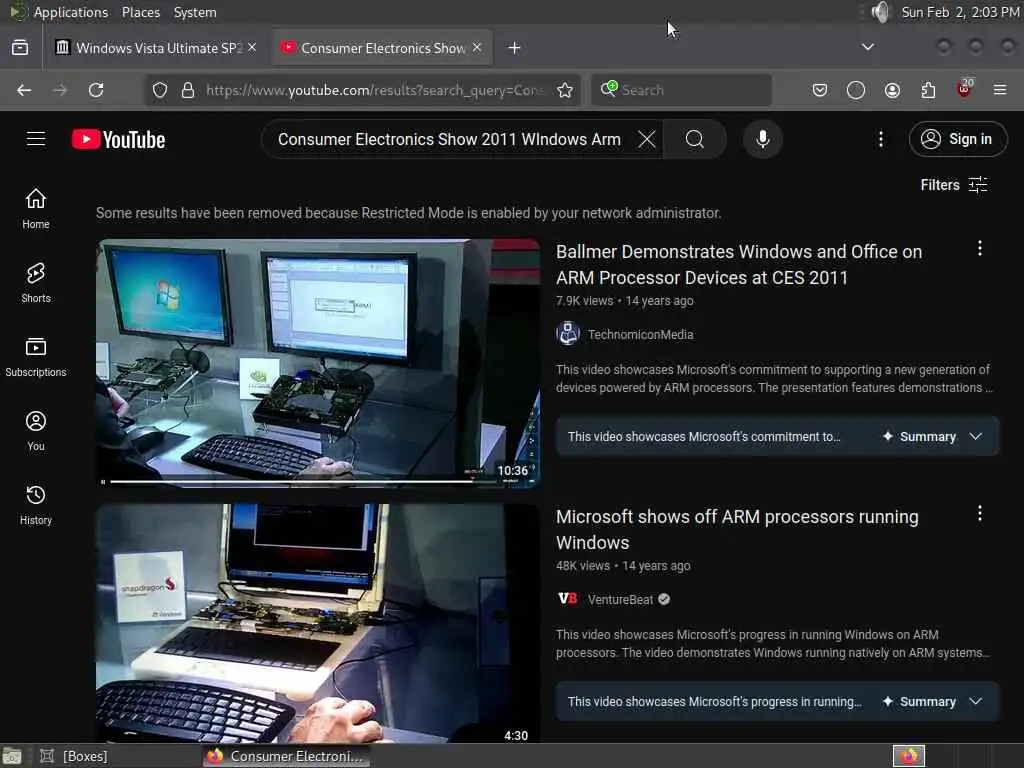Open You in YouTube sidebar
1024x768 pixels.
(x=36, y=431)
